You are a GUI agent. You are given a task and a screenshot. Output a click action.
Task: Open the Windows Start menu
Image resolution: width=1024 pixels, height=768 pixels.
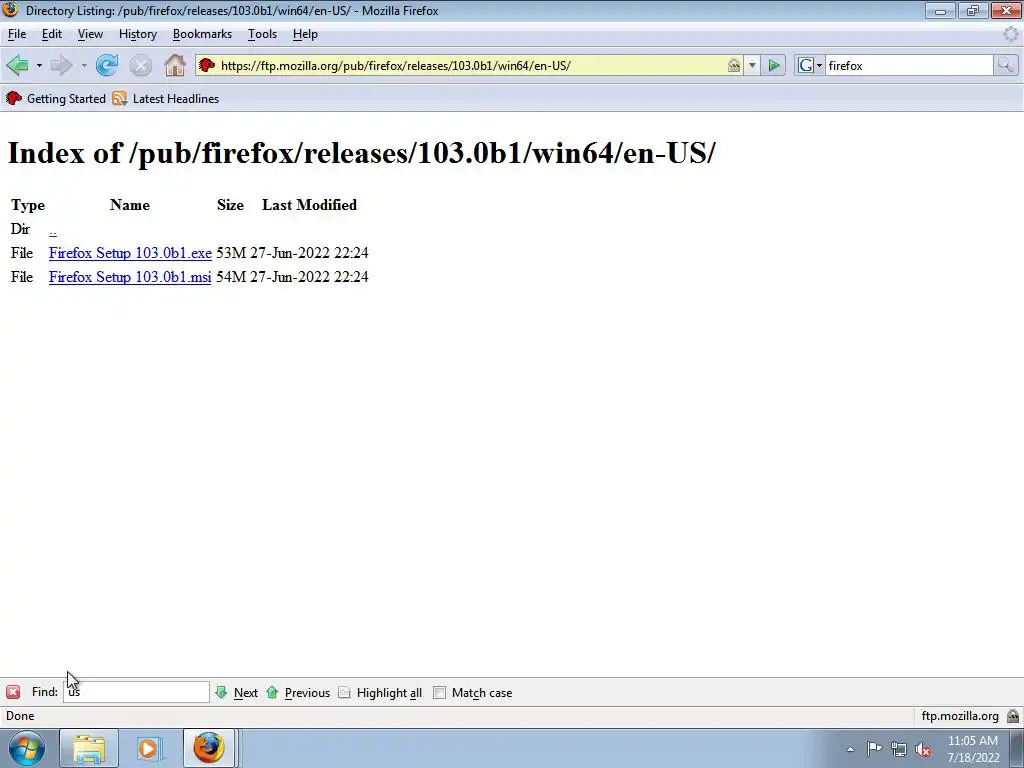27,748
